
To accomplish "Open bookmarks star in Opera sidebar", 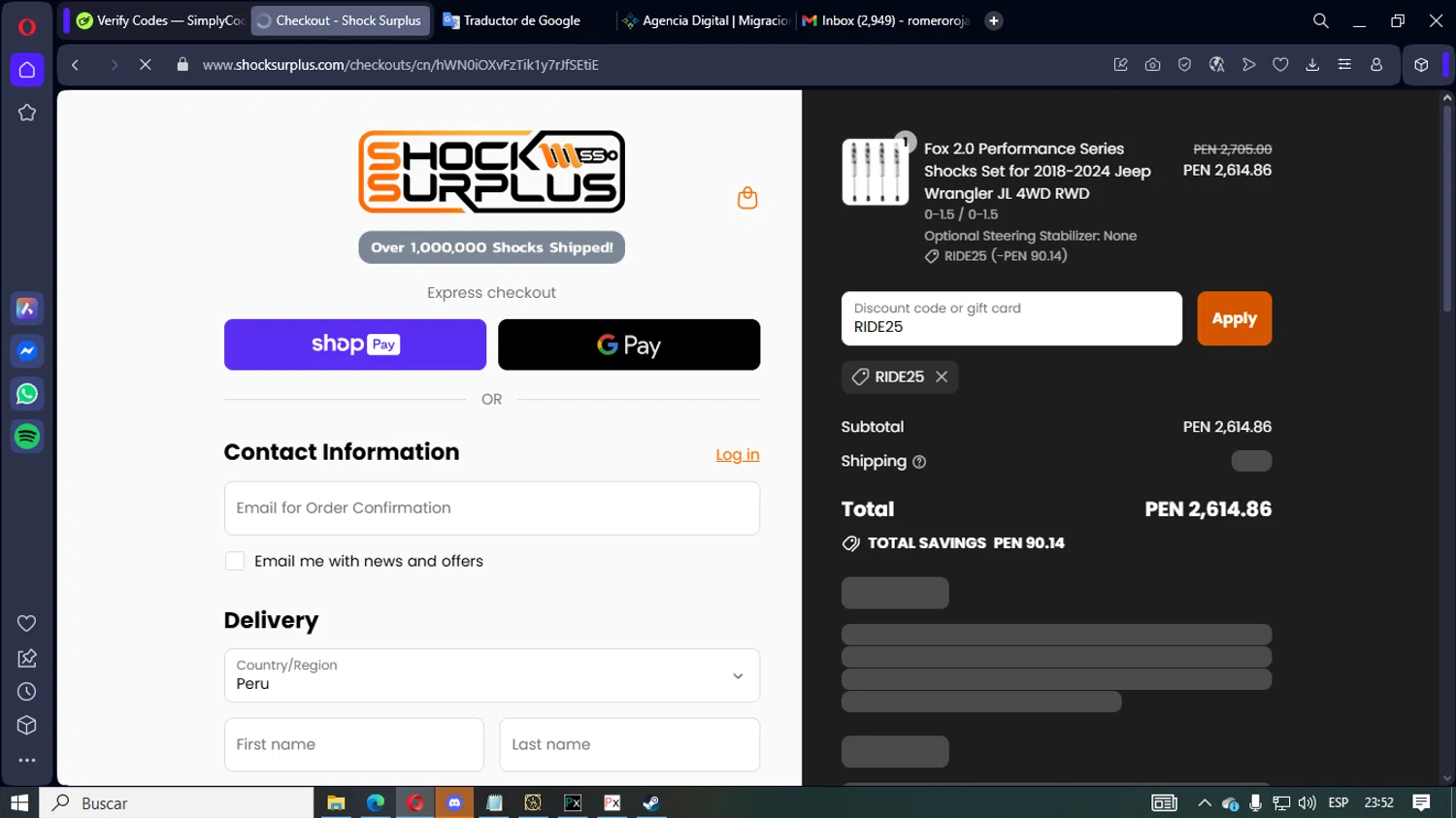I will pyautogui.click(x=27, y=113).
